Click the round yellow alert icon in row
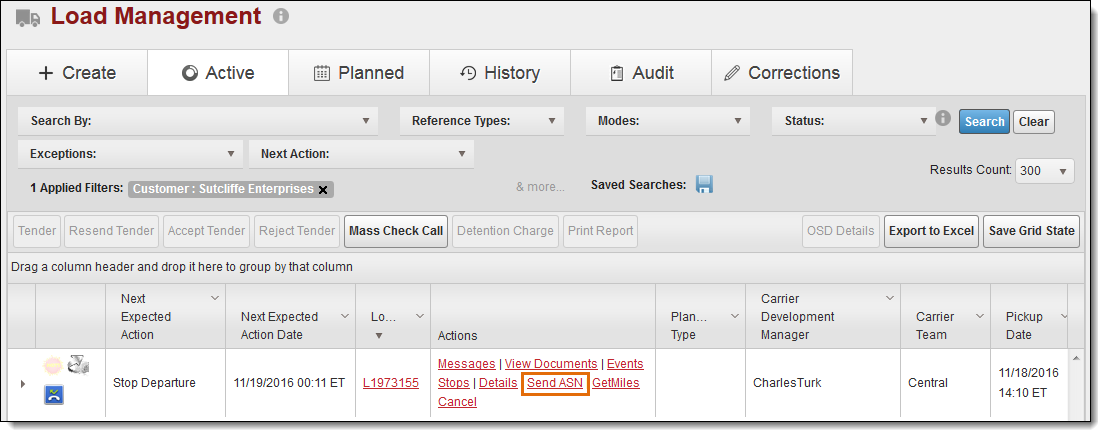This screenshot has width=1098, height=430. tap(53, 366)
